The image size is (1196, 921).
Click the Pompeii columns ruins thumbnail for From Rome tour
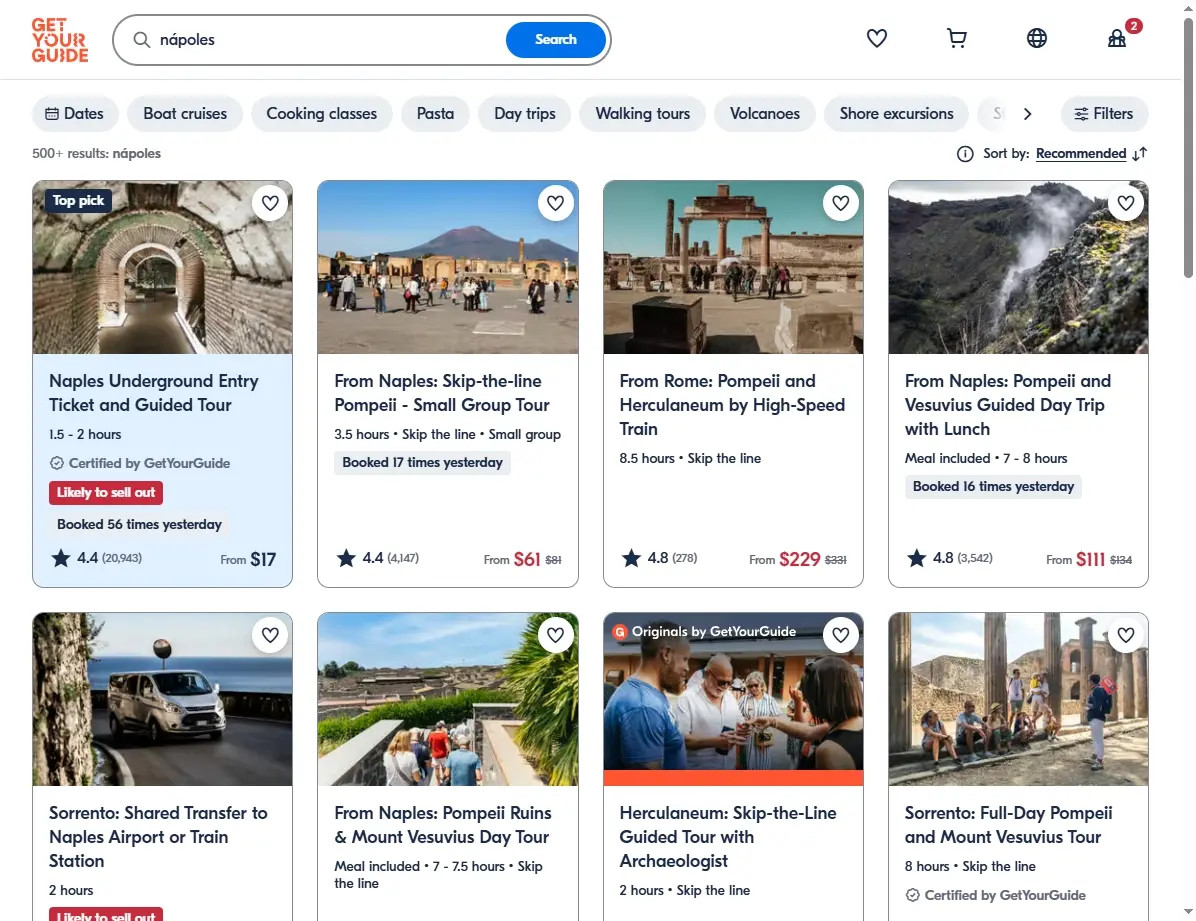pos(733,267)
